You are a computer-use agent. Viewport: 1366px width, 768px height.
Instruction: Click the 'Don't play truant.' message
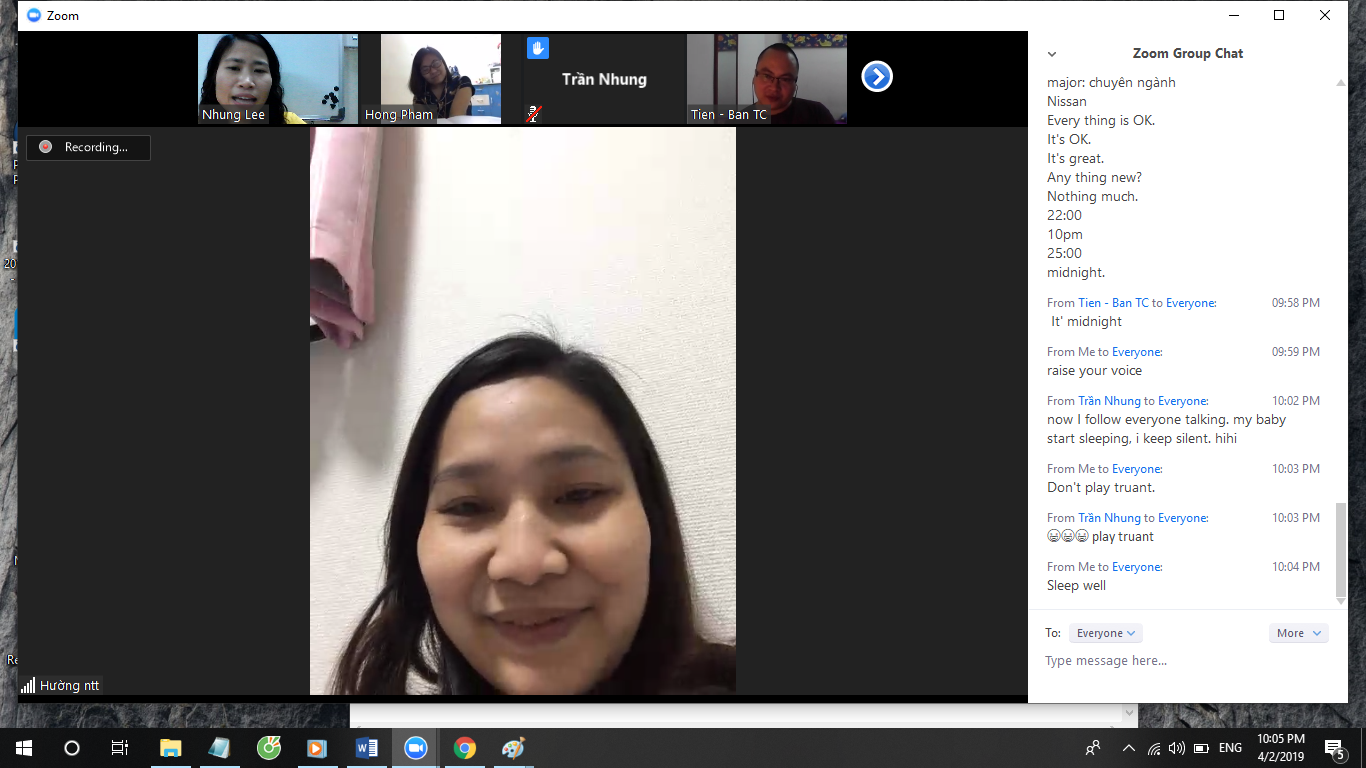[x=1101, y=488]
